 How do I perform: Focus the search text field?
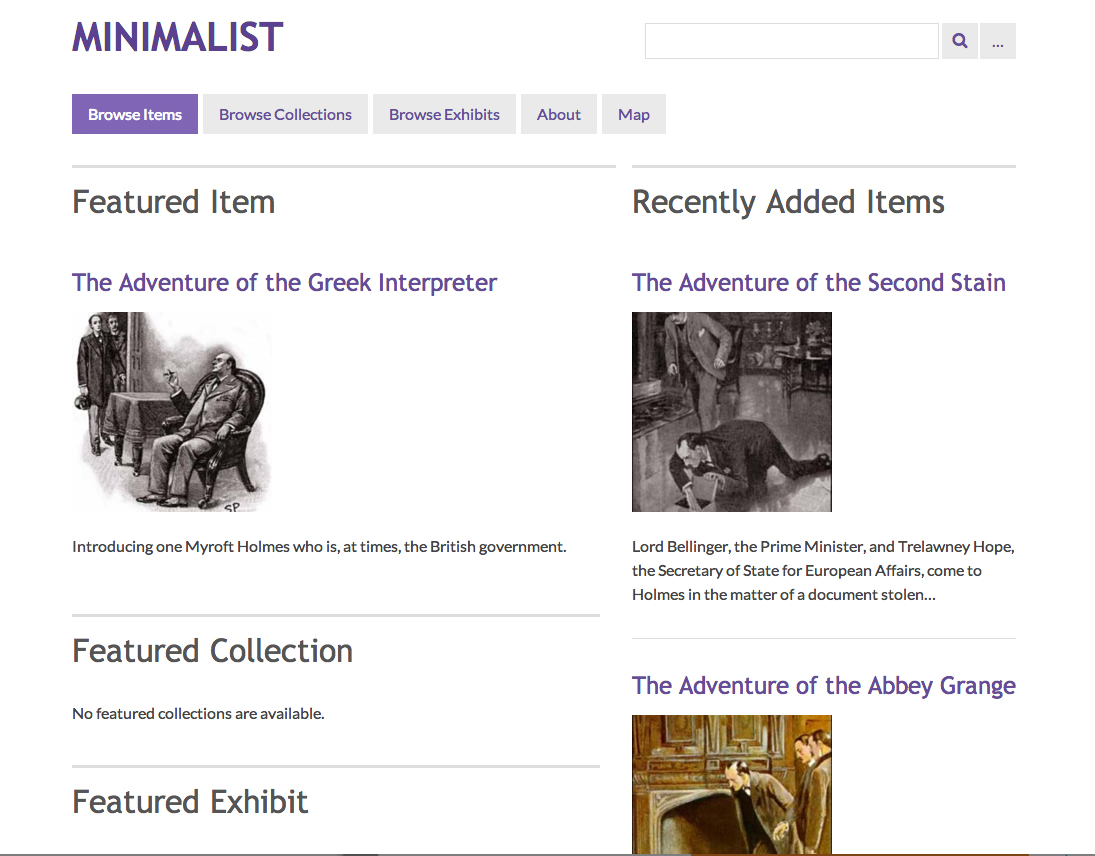click(791, 41)
